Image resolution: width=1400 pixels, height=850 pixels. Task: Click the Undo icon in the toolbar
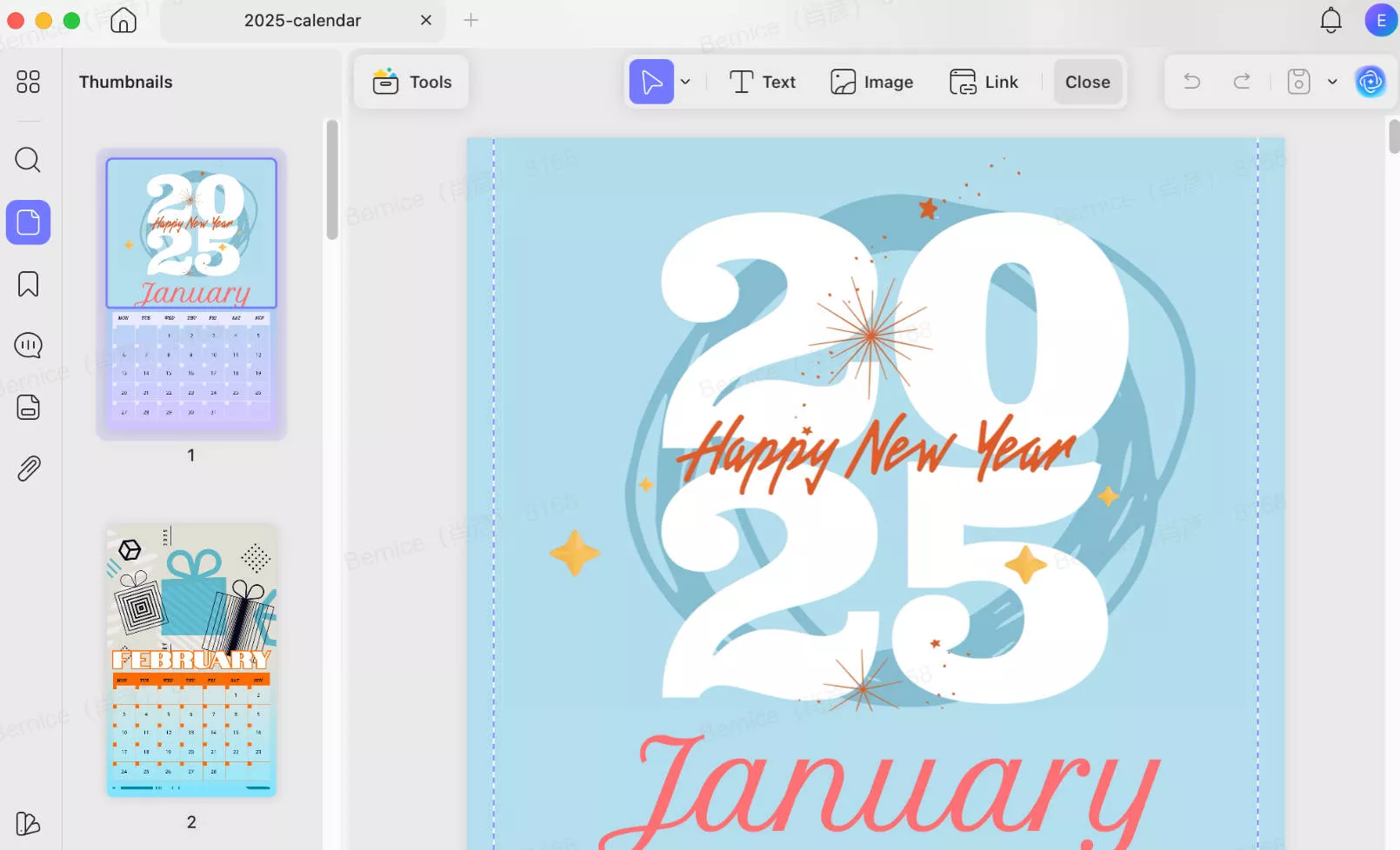[x=1191, y=81]
